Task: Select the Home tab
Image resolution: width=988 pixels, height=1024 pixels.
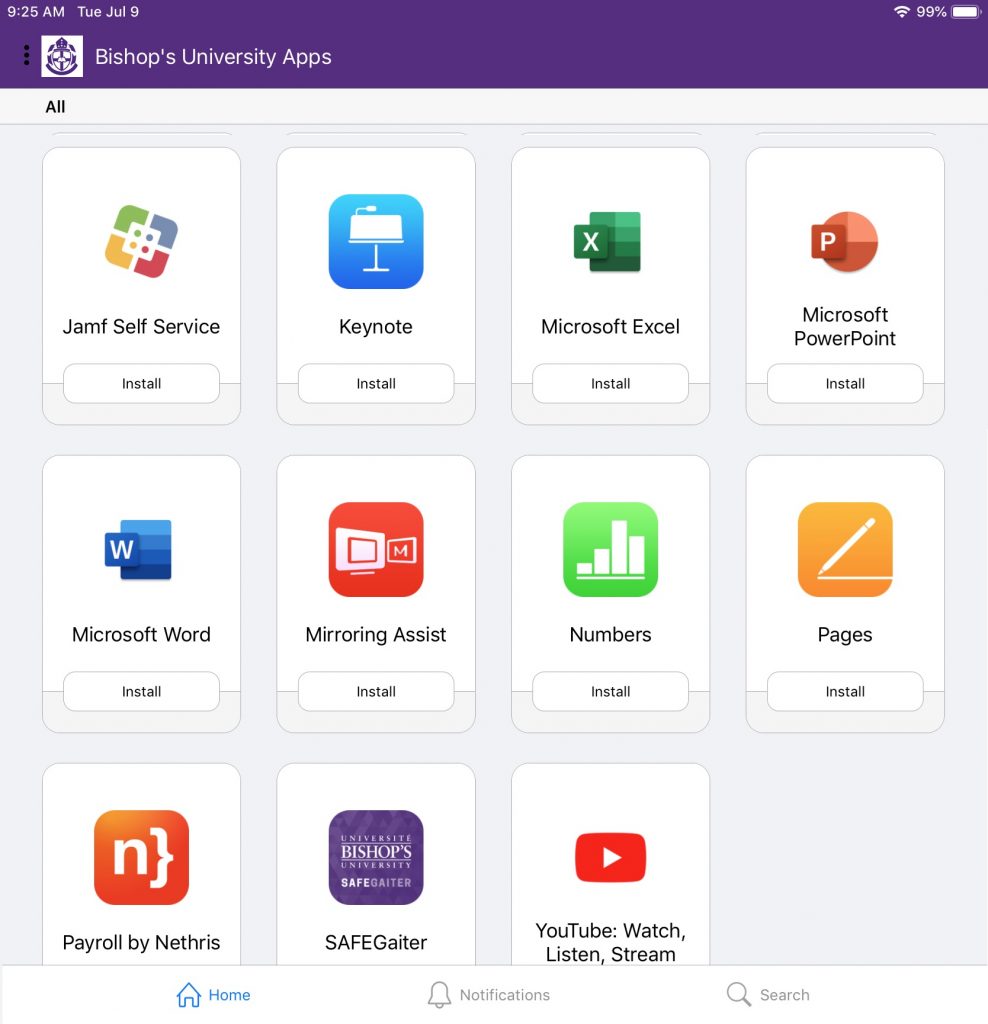Action: [213, 995]
